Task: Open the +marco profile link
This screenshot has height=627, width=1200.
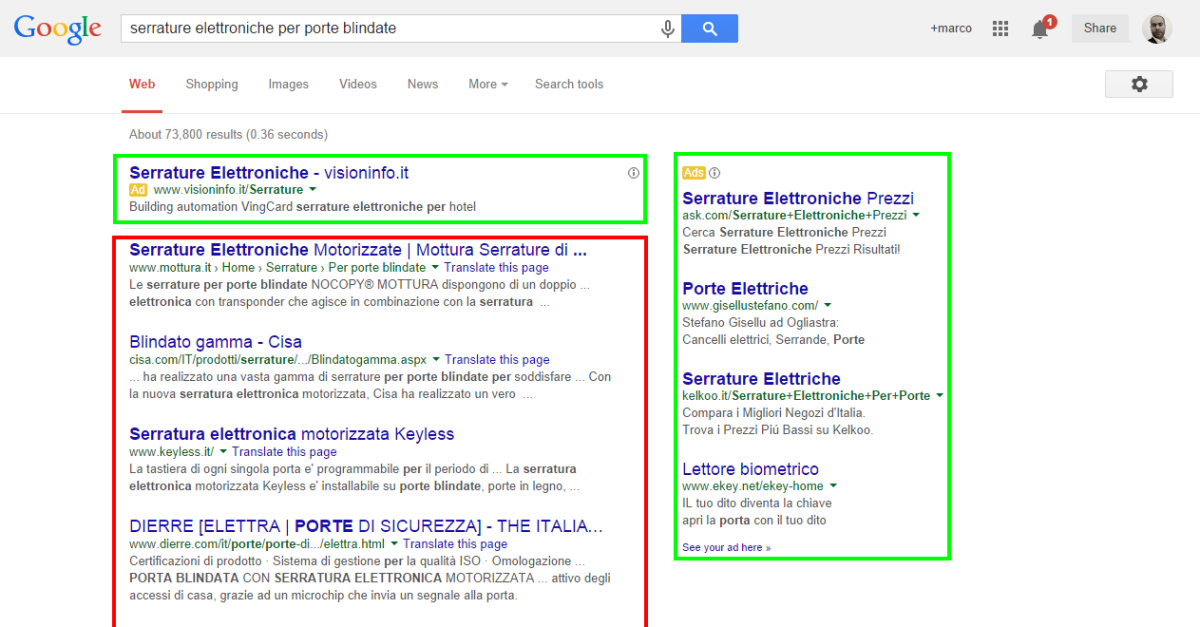Action: [x=951, y=29]
